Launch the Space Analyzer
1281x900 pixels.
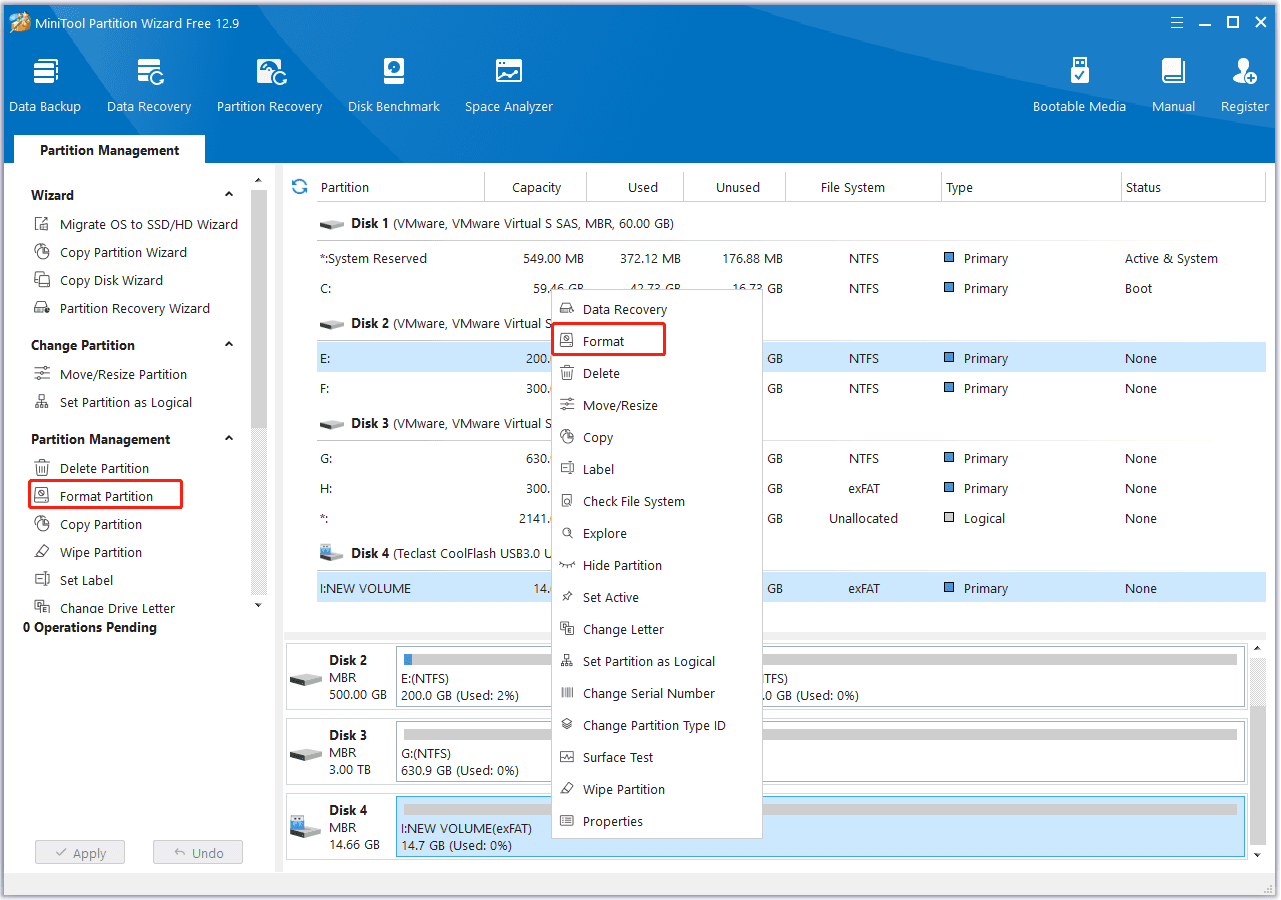point(509,85)
